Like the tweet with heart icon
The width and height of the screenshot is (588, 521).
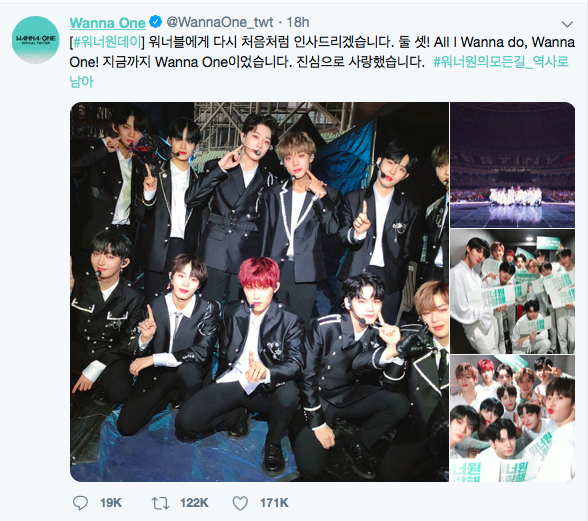pos(240,503)
